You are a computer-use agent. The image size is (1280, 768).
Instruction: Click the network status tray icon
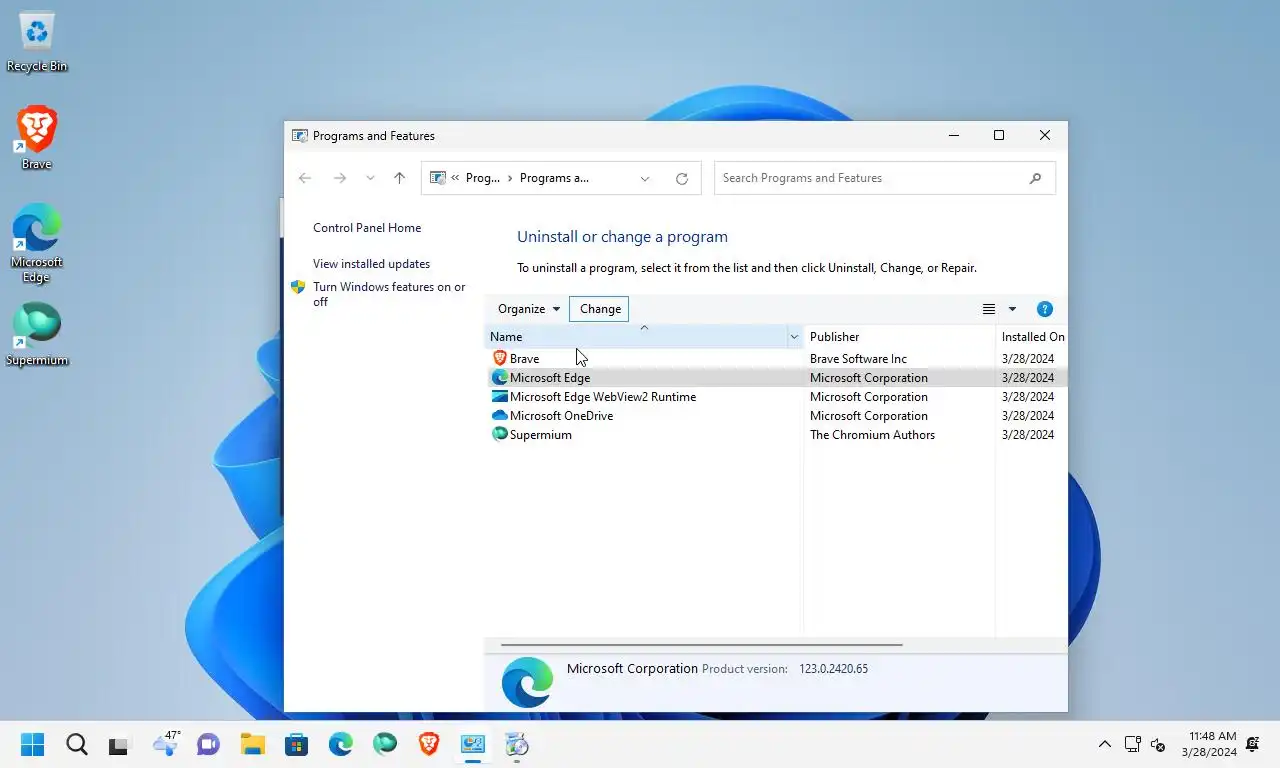point(1133,744)
